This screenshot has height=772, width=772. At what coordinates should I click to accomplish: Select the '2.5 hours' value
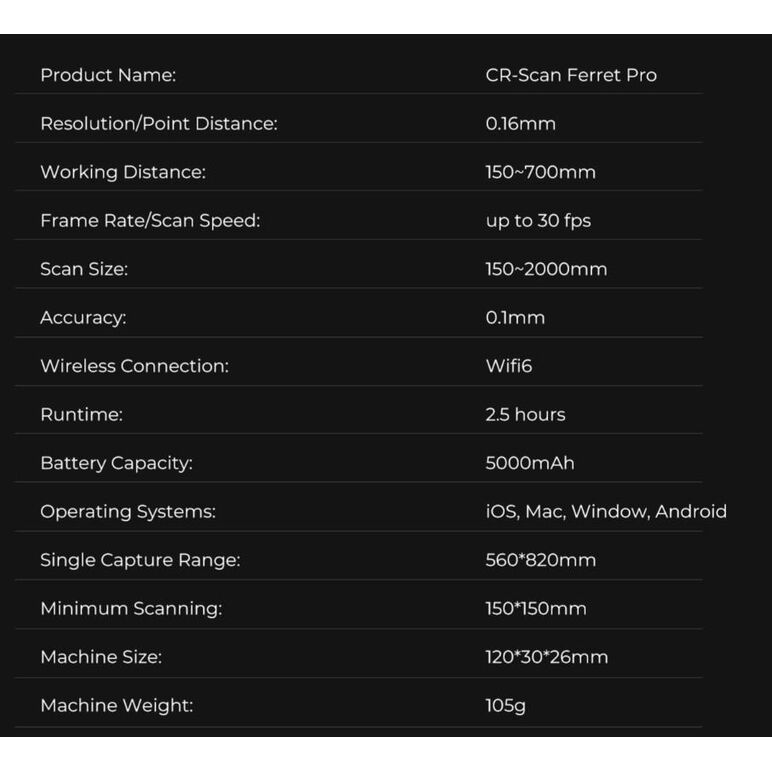[525, 415]
